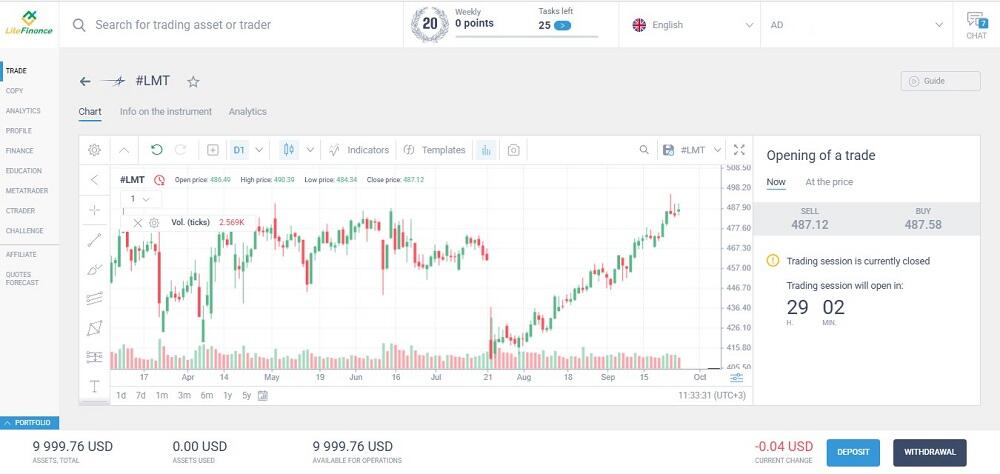This screenshot has height=474, width=1000.
Task: Set chart range to 5y
Action: [247, 396]
